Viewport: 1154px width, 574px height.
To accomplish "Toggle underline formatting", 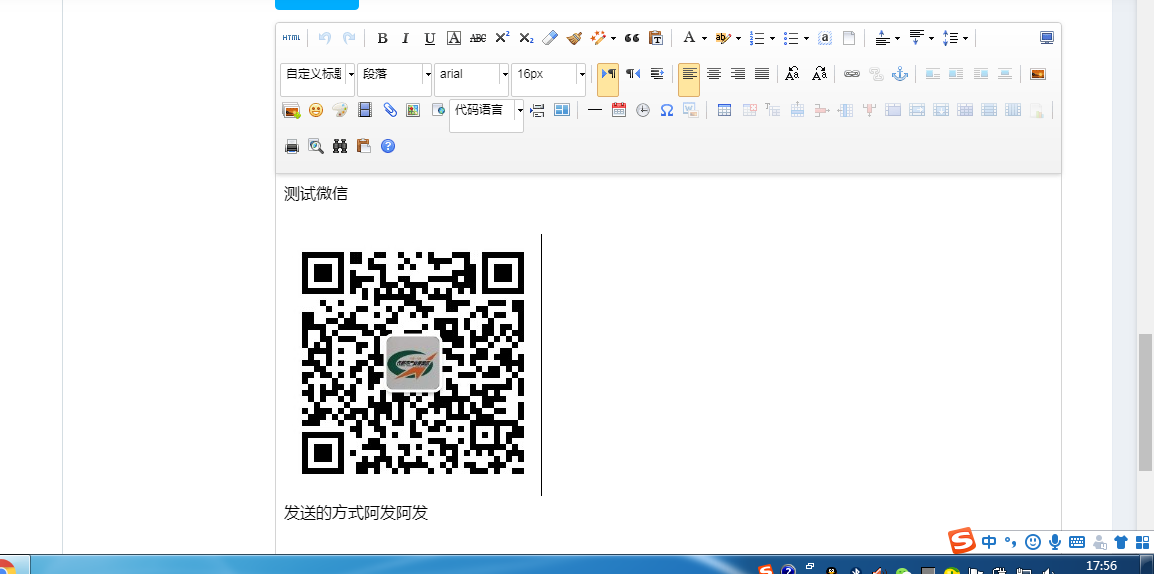I will tap(430, 38).
